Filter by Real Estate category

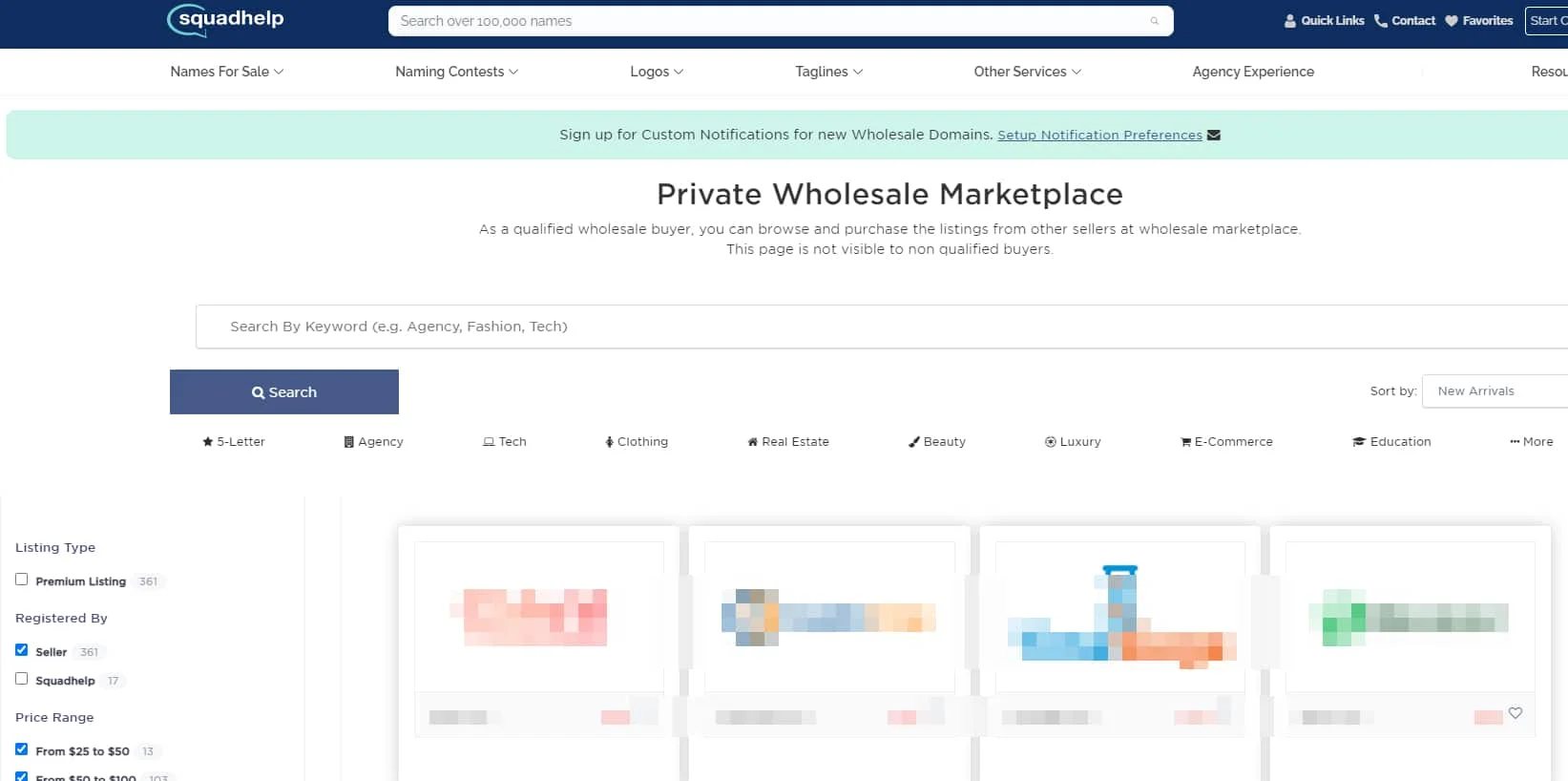[x=788, y=442]
